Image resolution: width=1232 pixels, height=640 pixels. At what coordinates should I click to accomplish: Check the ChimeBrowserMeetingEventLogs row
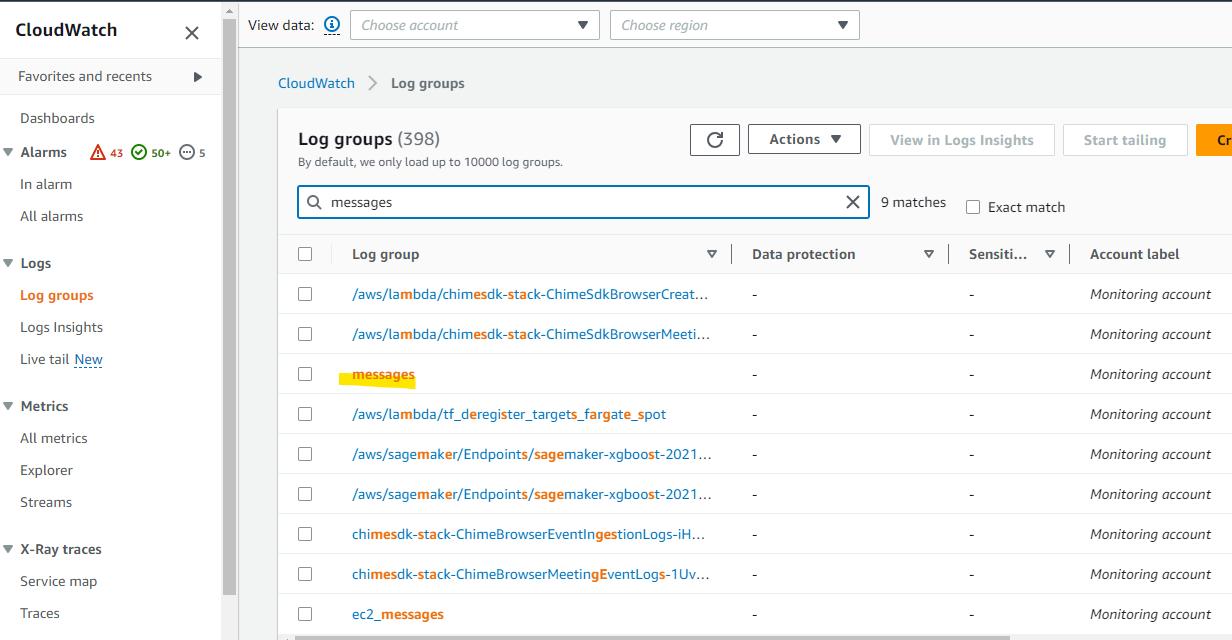(305, 574)
